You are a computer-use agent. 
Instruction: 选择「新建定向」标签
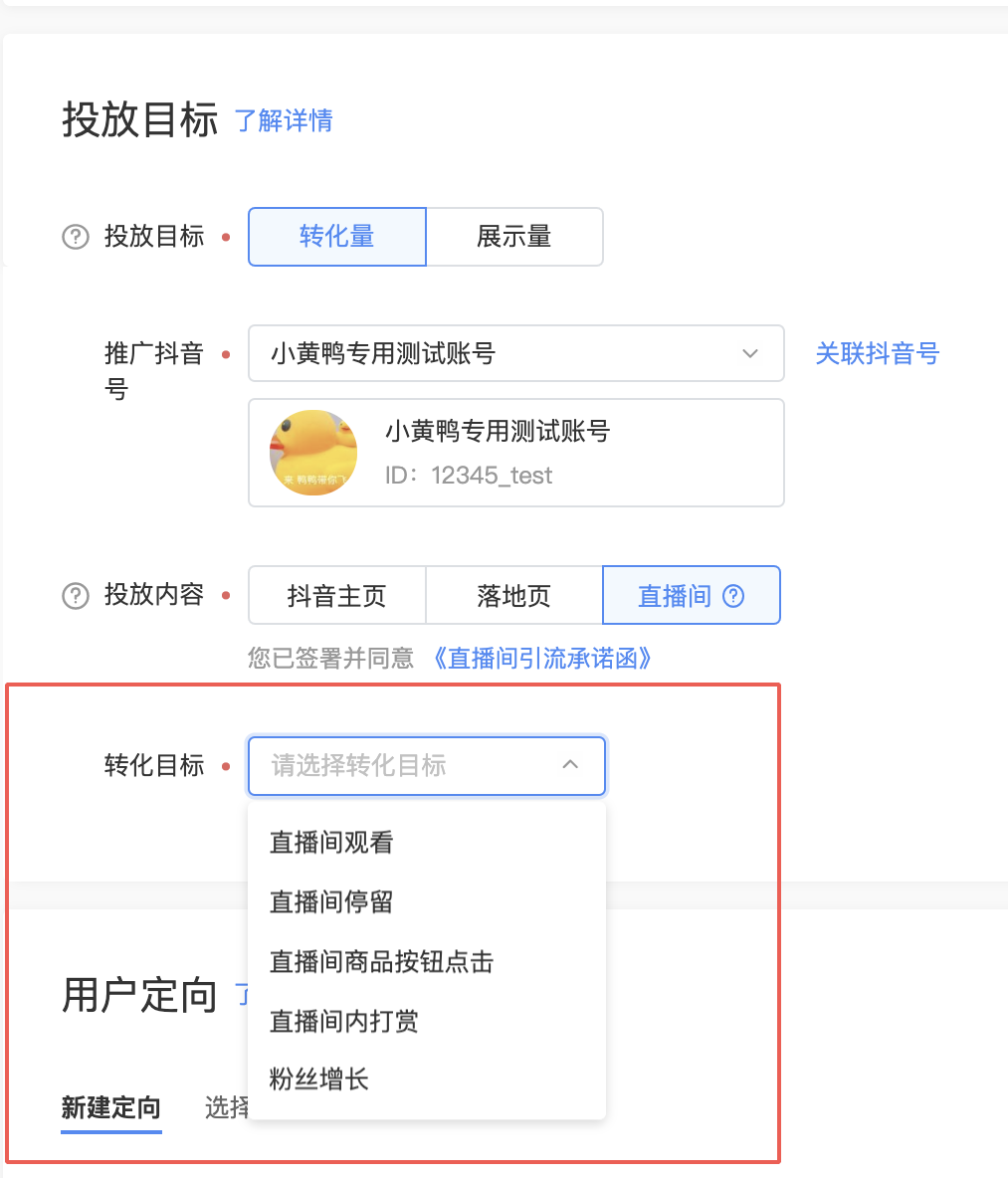[109, 1107]
